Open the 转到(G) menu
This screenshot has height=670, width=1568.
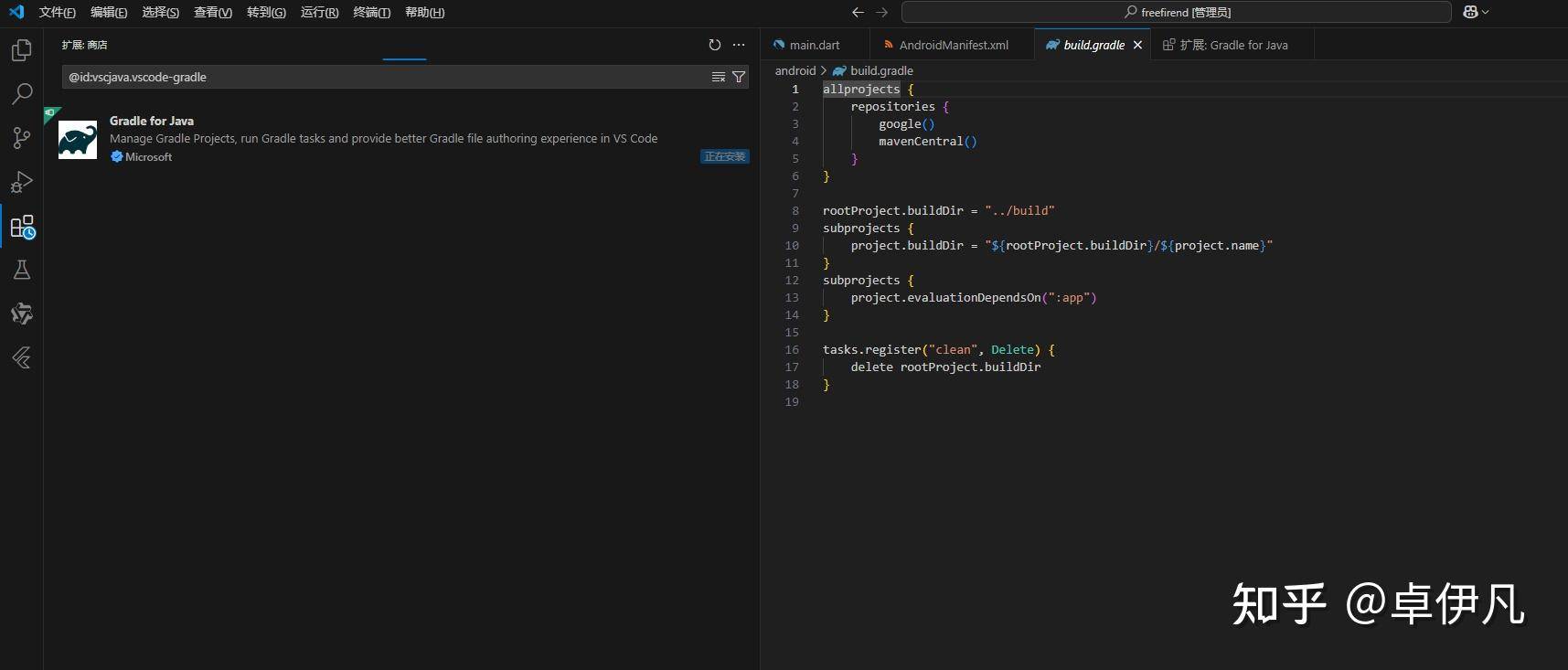click(266, 12)
